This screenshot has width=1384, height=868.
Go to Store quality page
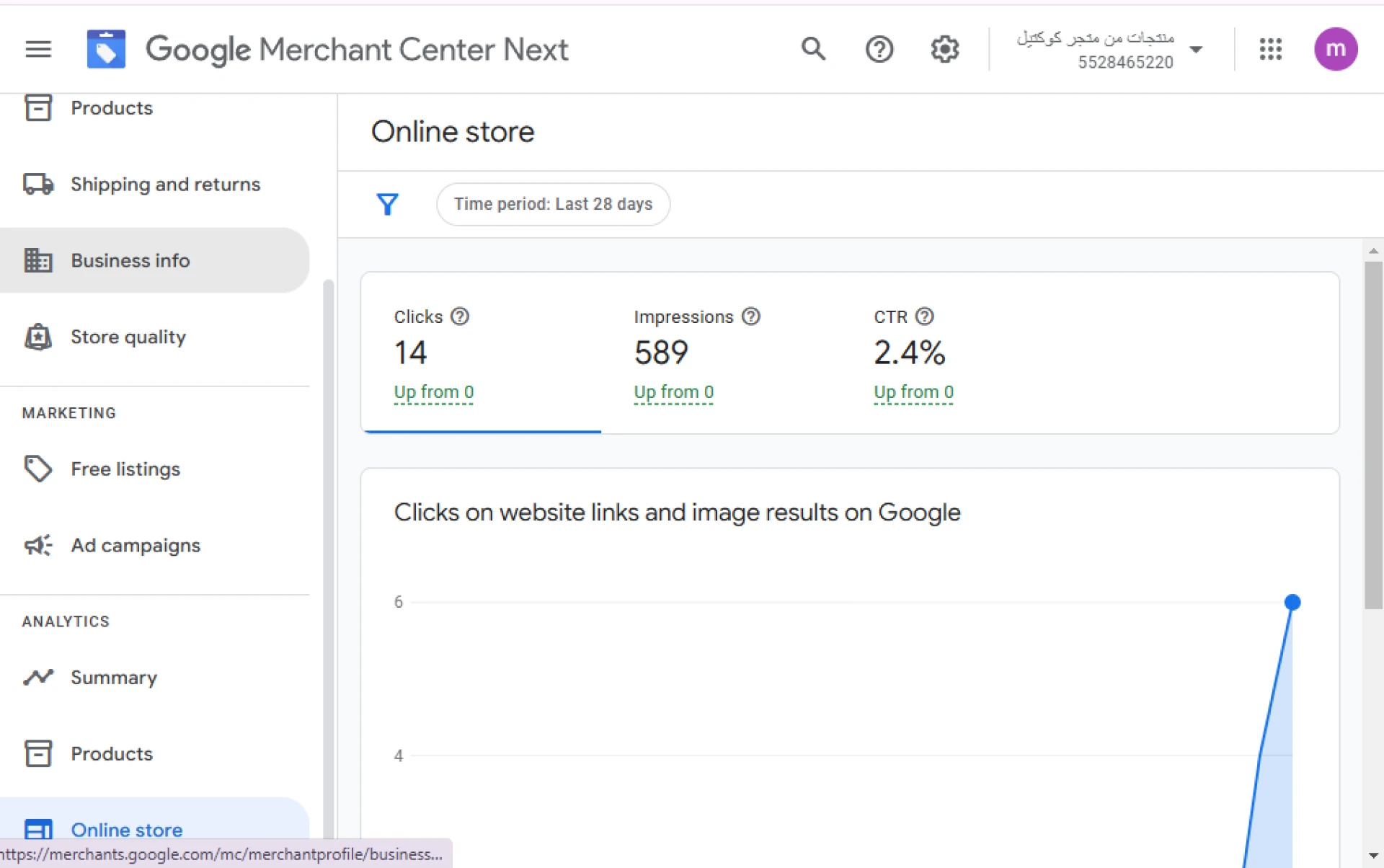(x=128, y=337)
